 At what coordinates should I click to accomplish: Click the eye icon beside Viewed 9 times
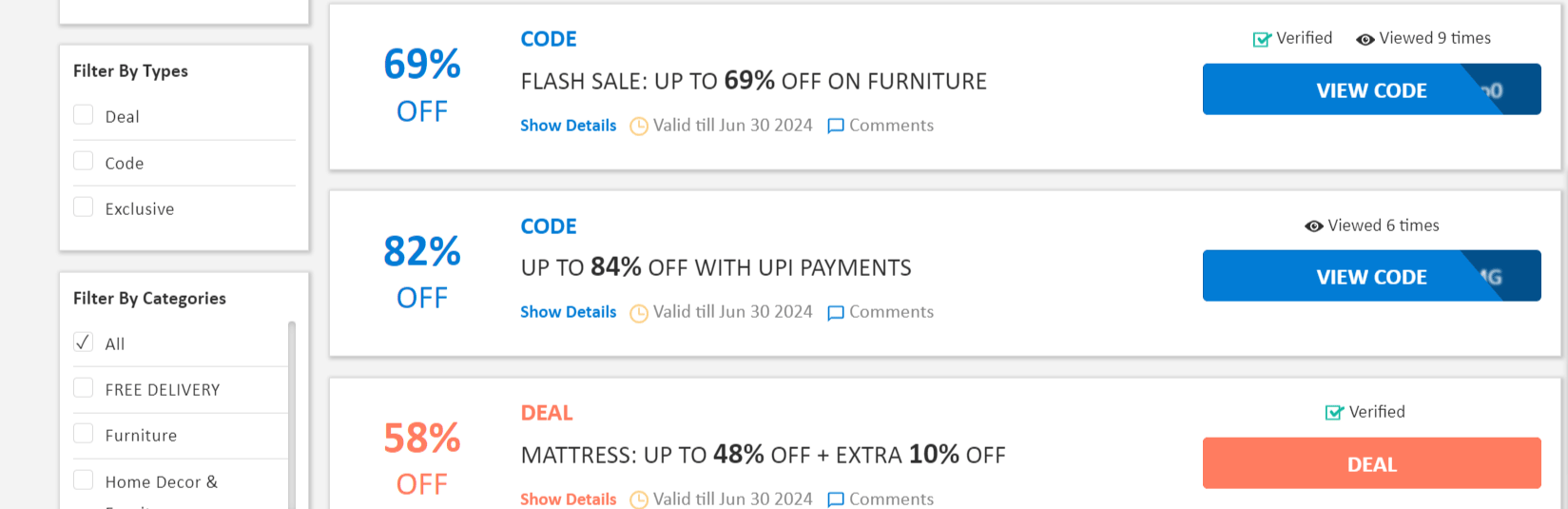1365,39
